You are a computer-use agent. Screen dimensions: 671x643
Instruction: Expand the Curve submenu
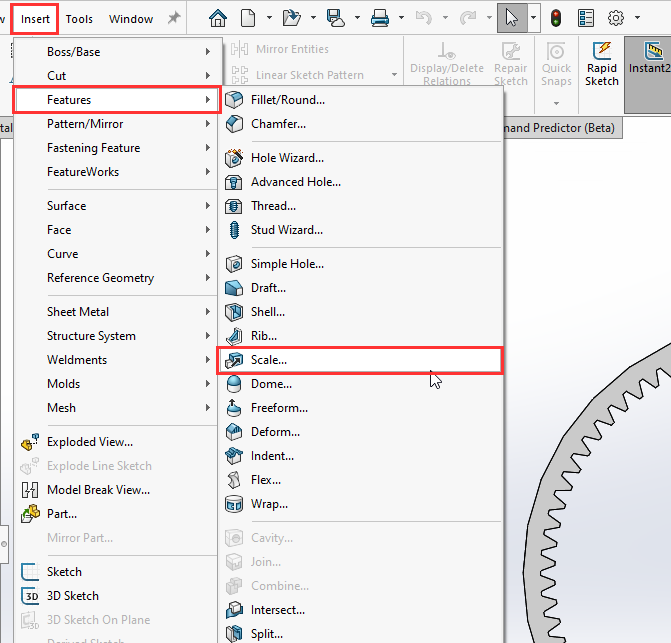[x=117, y=254]
